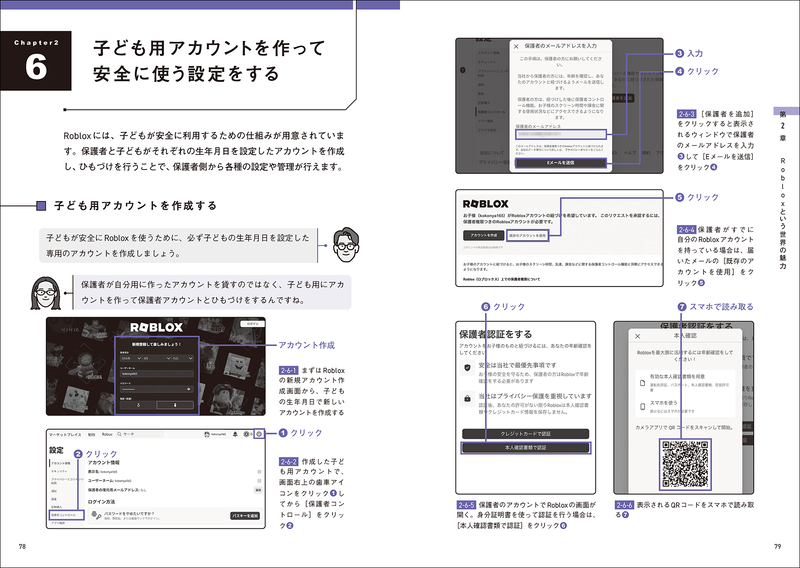Close the 保護者のメールアドレスを入力 dialog with X
800x568 pixels.
coord(516,46)
